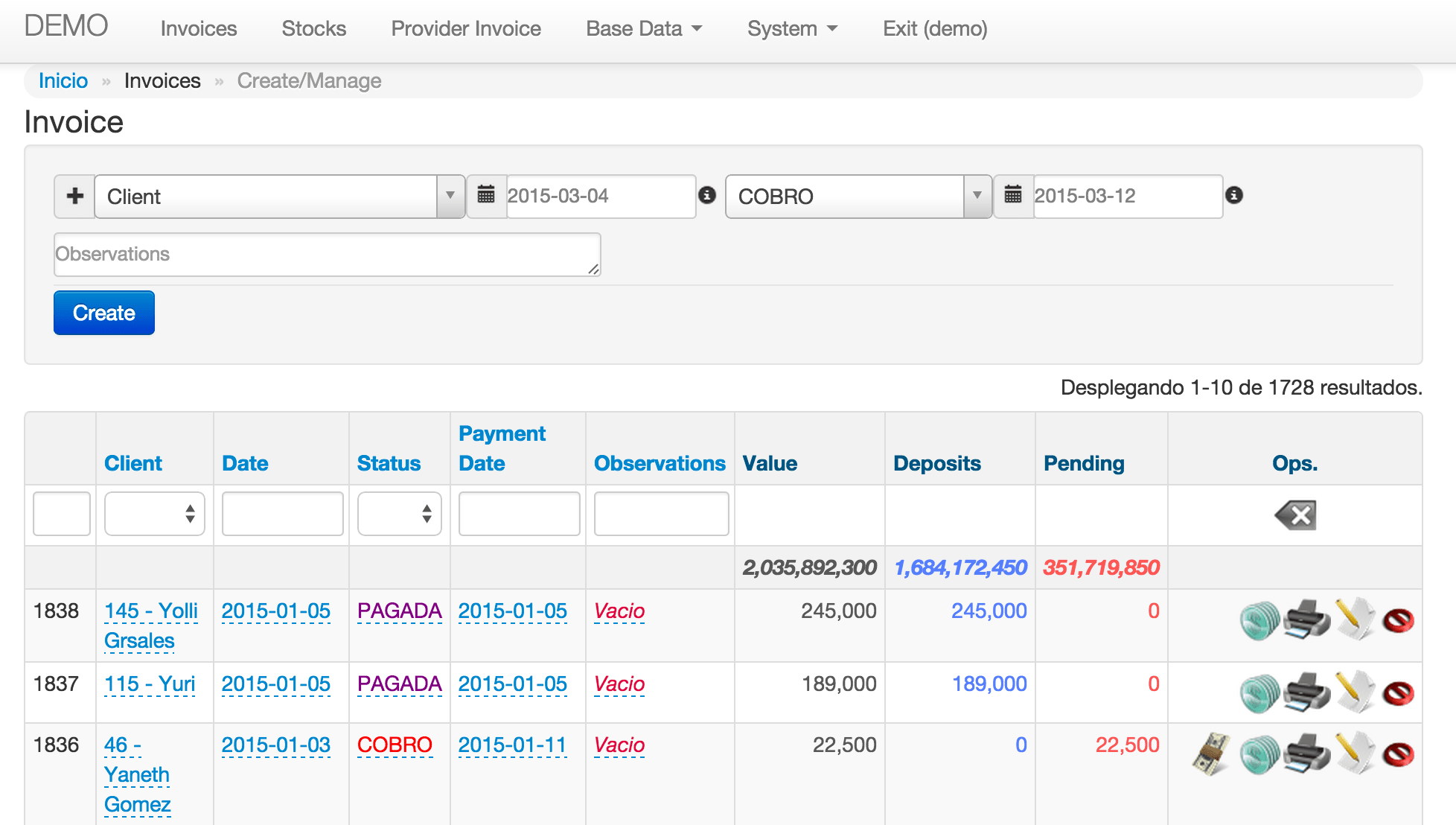
Task: Click the 22,500 pending amount of invoice 1836
Action: pos(1127,745)
